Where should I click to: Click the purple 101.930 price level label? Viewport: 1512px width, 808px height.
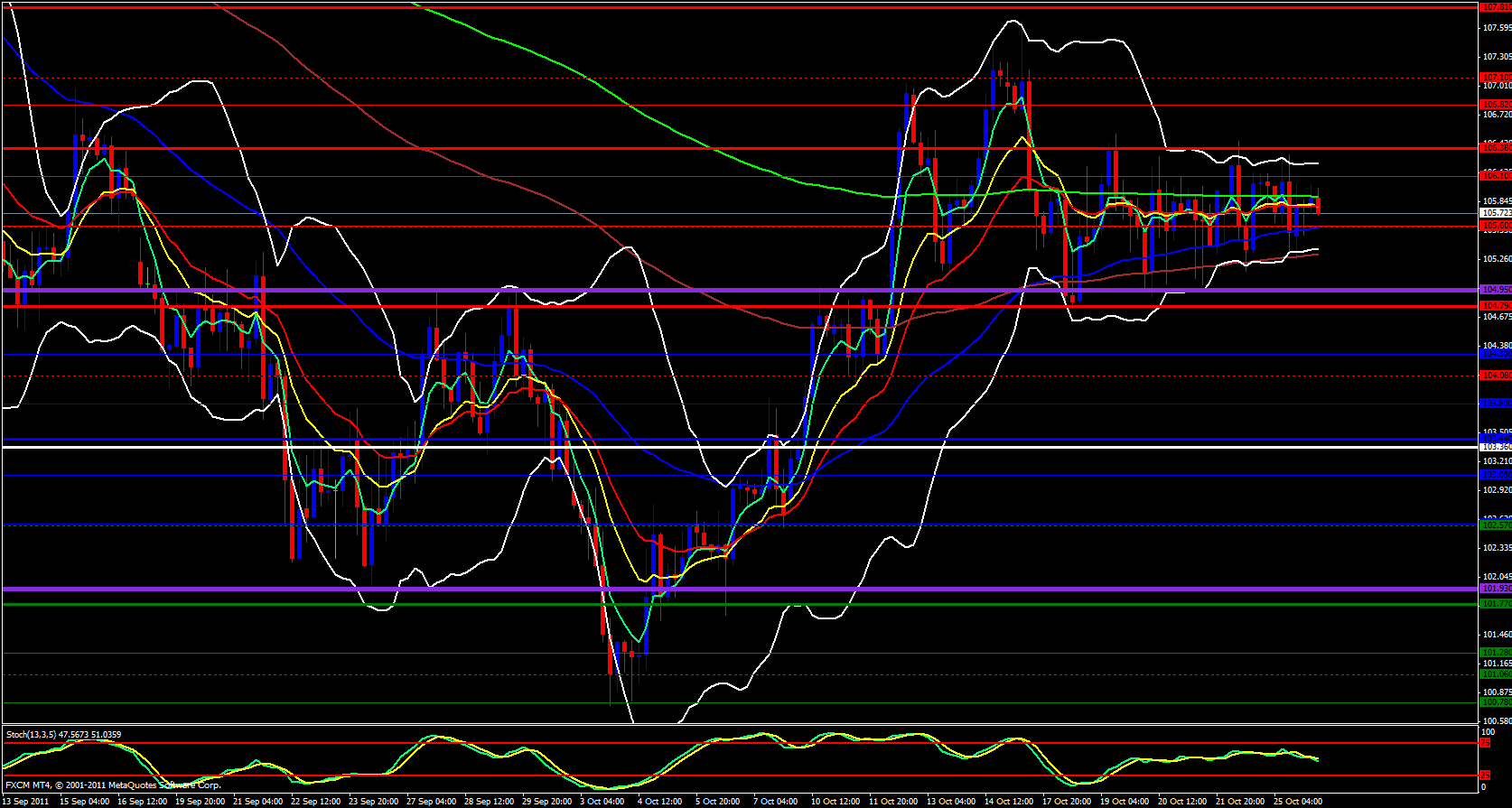click(1496, 589)
